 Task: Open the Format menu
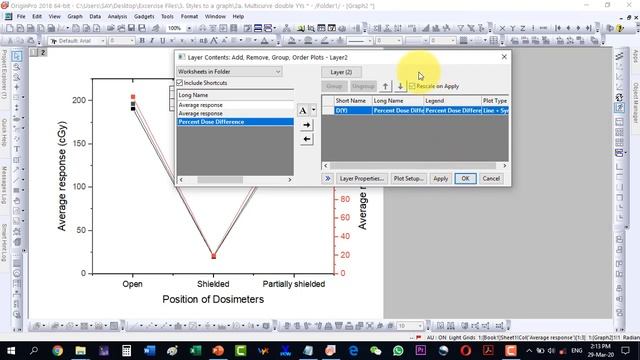(x=189, y=16)
